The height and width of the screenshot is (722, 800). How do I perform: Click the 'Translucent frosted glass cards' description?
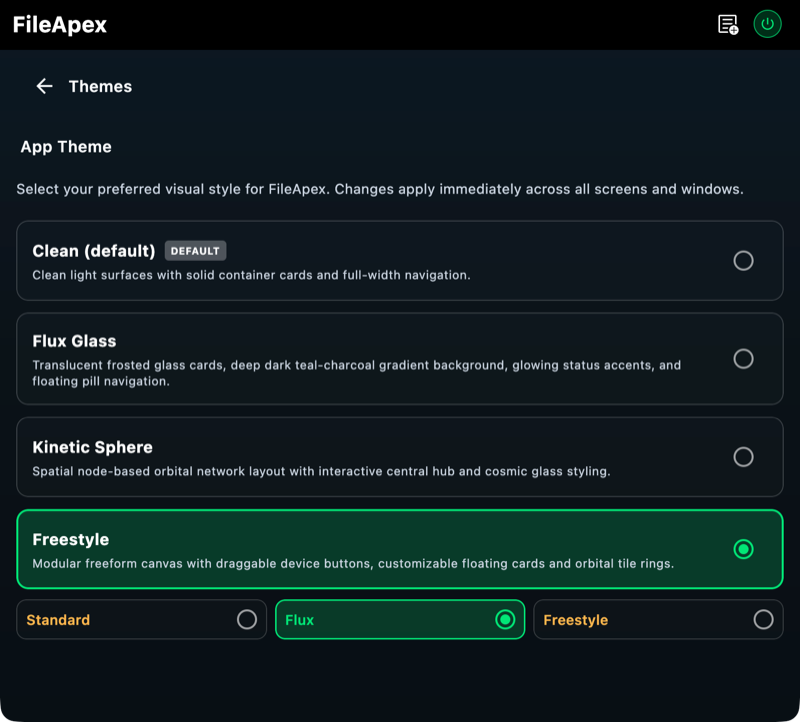(x=356, y=373)
